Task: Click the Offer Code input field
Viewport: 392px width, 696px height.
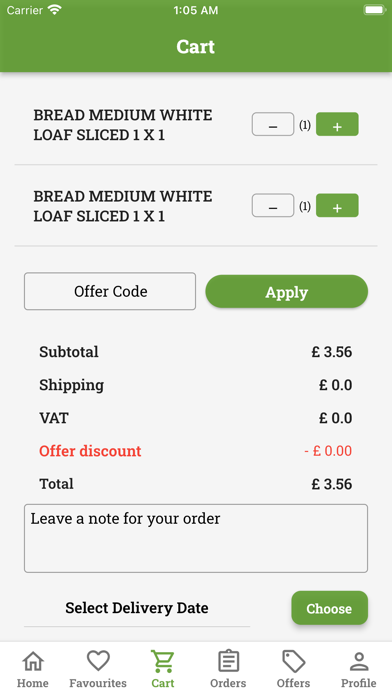Action: pyautogui.click(x=110, y=291)
